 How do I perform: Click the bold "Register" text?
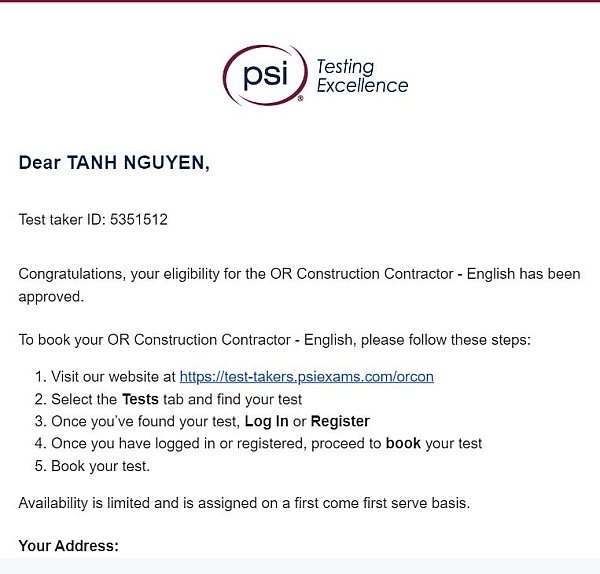340,421
